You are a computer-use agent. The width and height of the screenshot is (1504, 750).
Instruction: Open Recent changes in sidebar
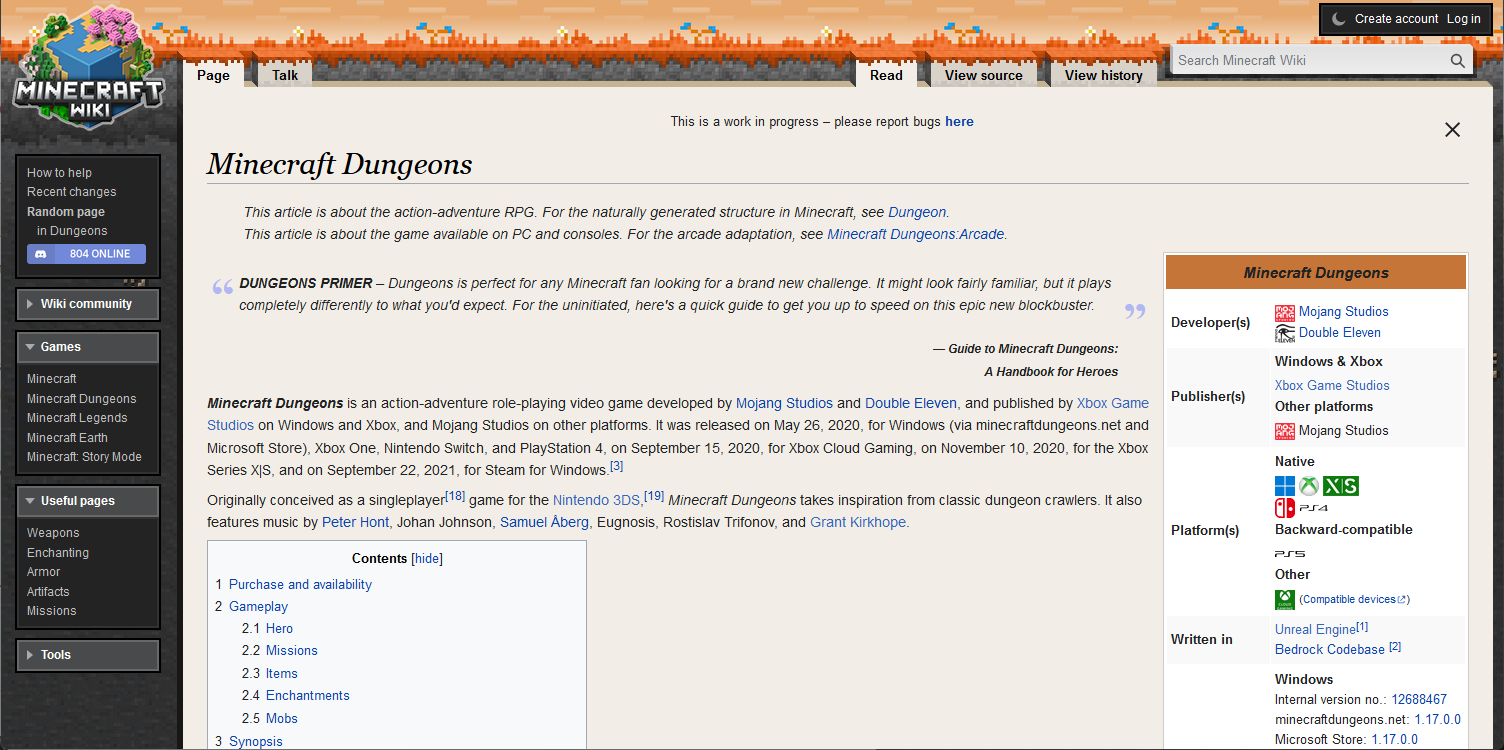72,192
